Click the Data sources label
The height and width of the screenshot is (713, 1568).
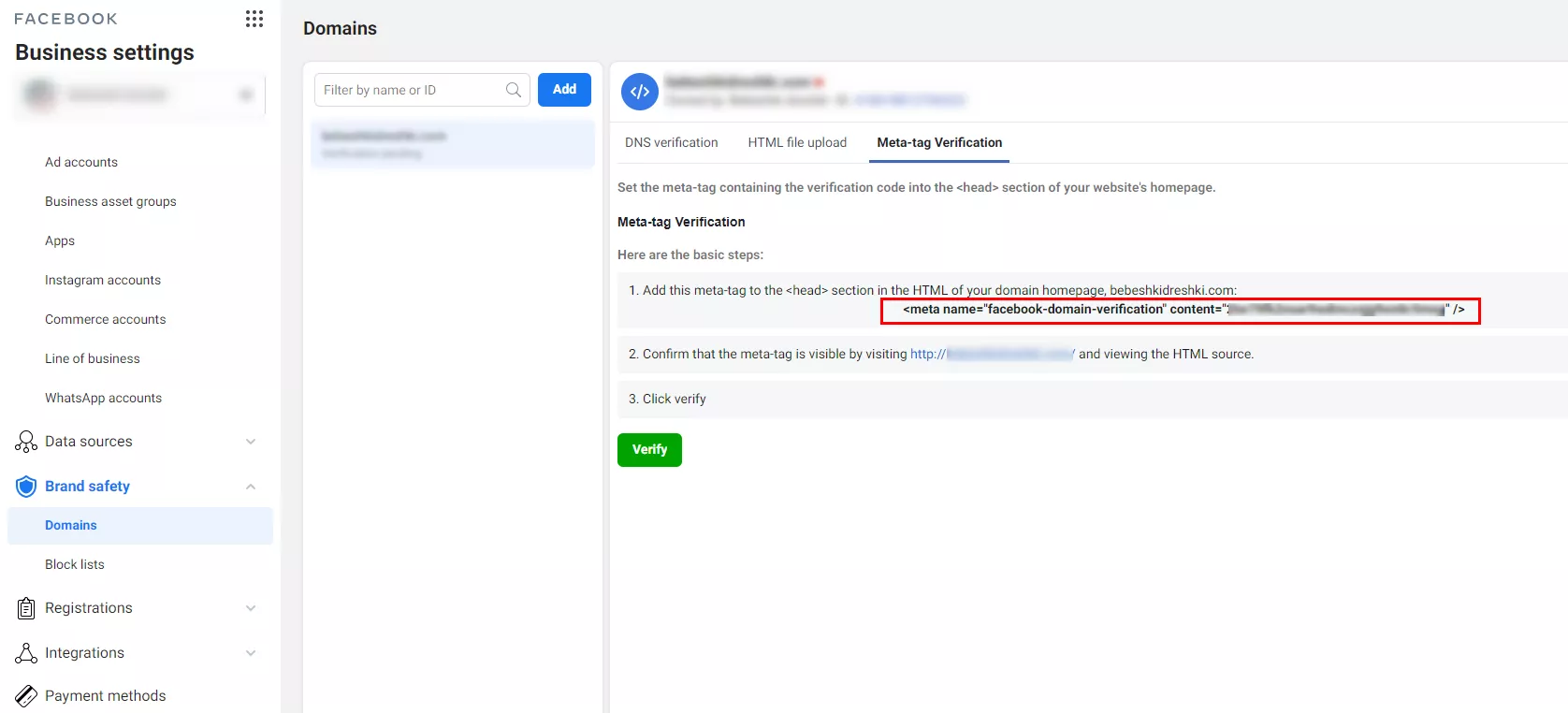[x=89, y=442]
